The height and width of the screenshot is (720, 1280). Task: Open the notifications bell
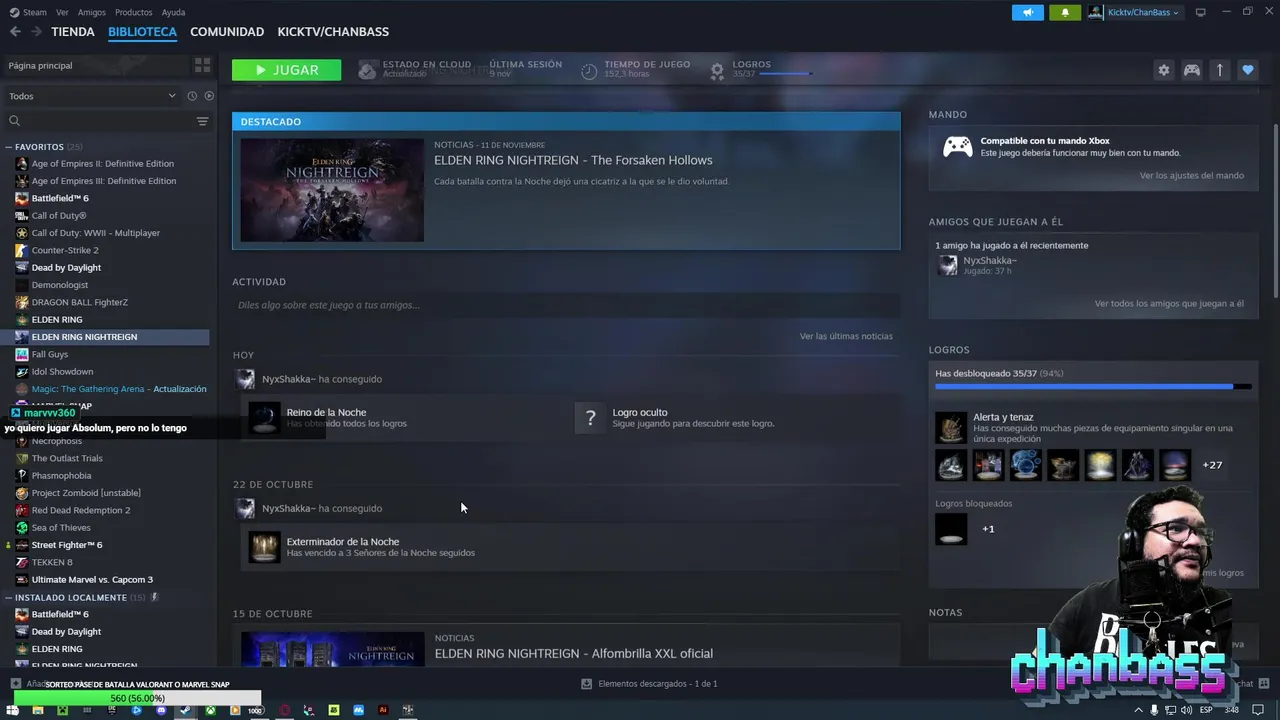coord(1065,12)
